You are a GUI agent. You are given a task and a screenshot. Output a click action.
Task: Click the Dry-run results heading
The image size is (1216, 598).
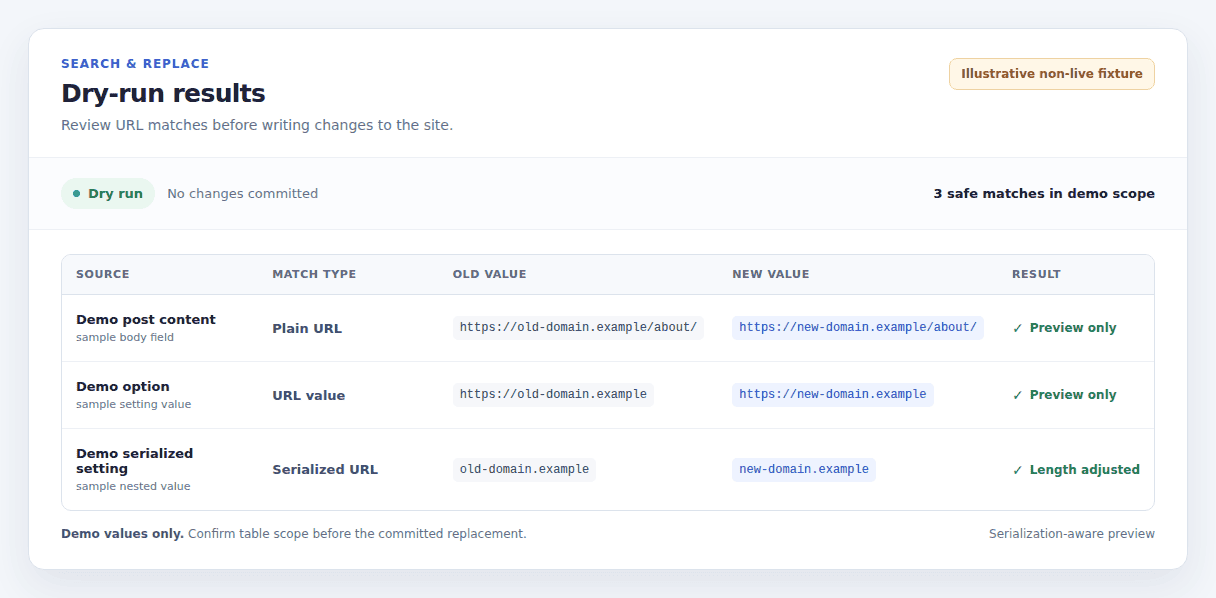(163, 94)
